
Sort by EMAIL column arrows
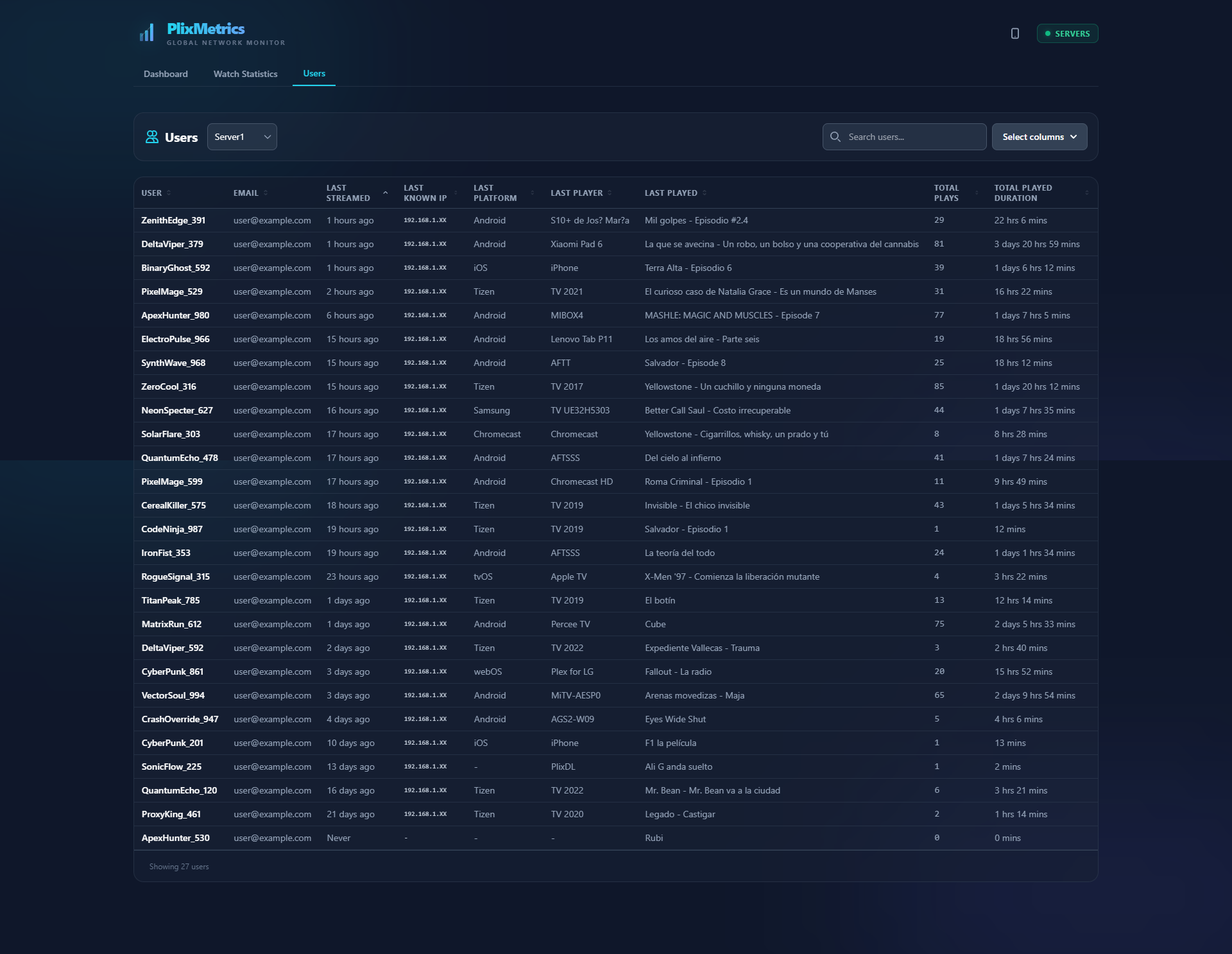coord(266,193)
